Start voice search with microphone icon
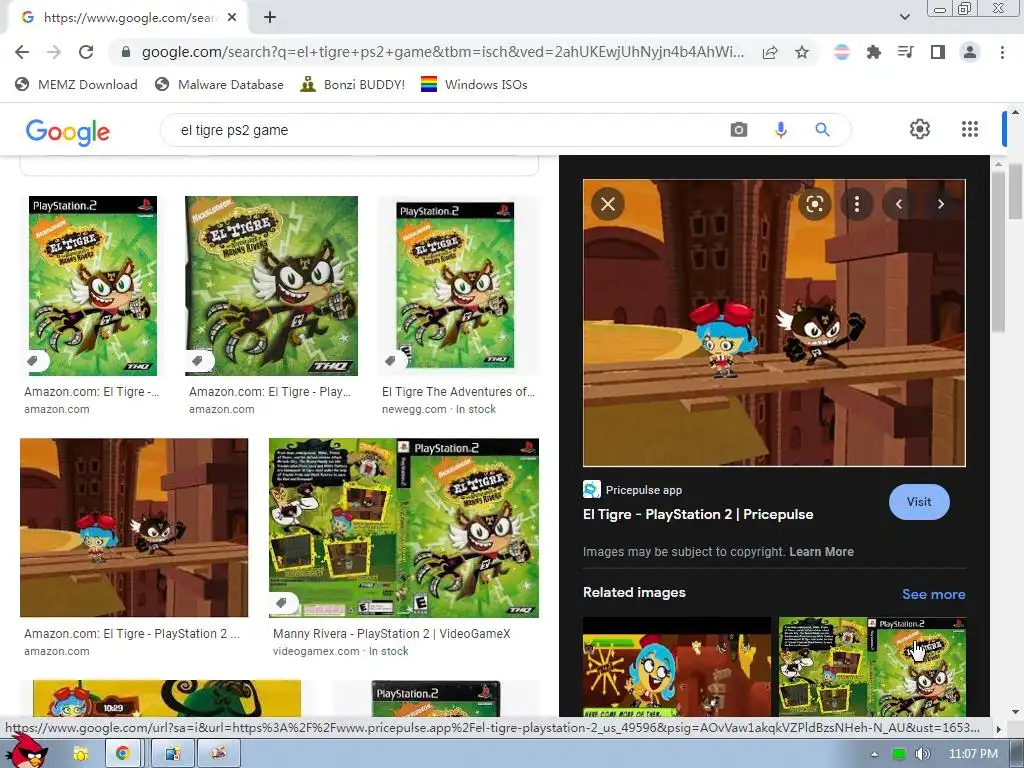 point(780,129)
